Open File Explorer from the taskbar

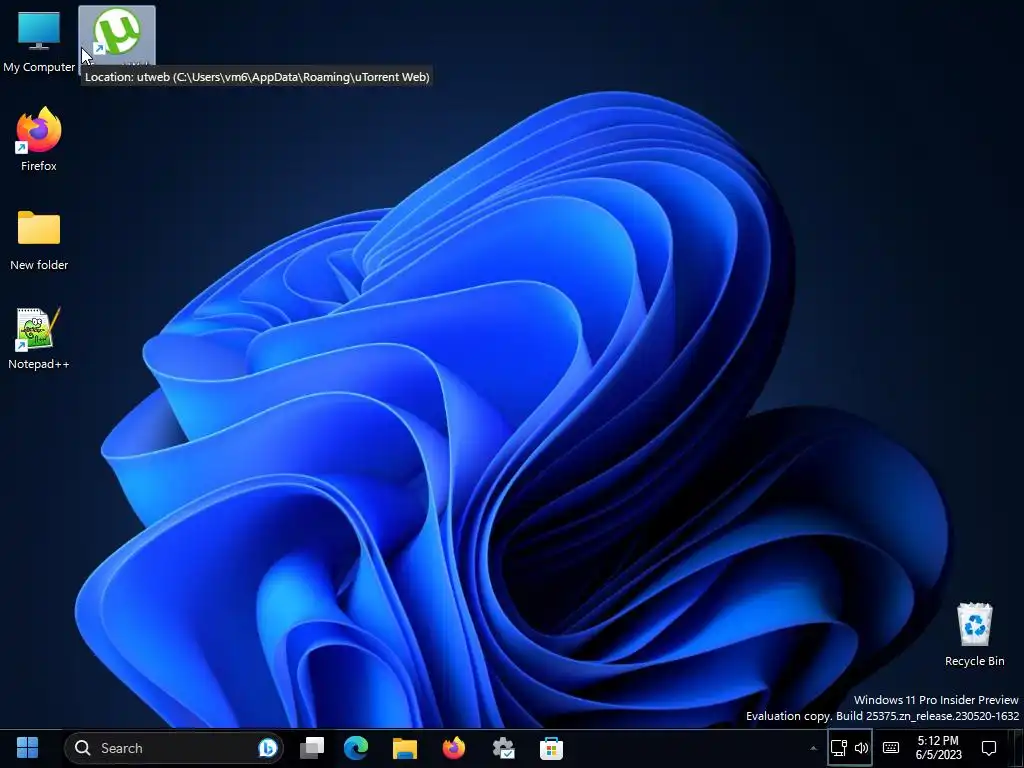click(x=404, y=748)
